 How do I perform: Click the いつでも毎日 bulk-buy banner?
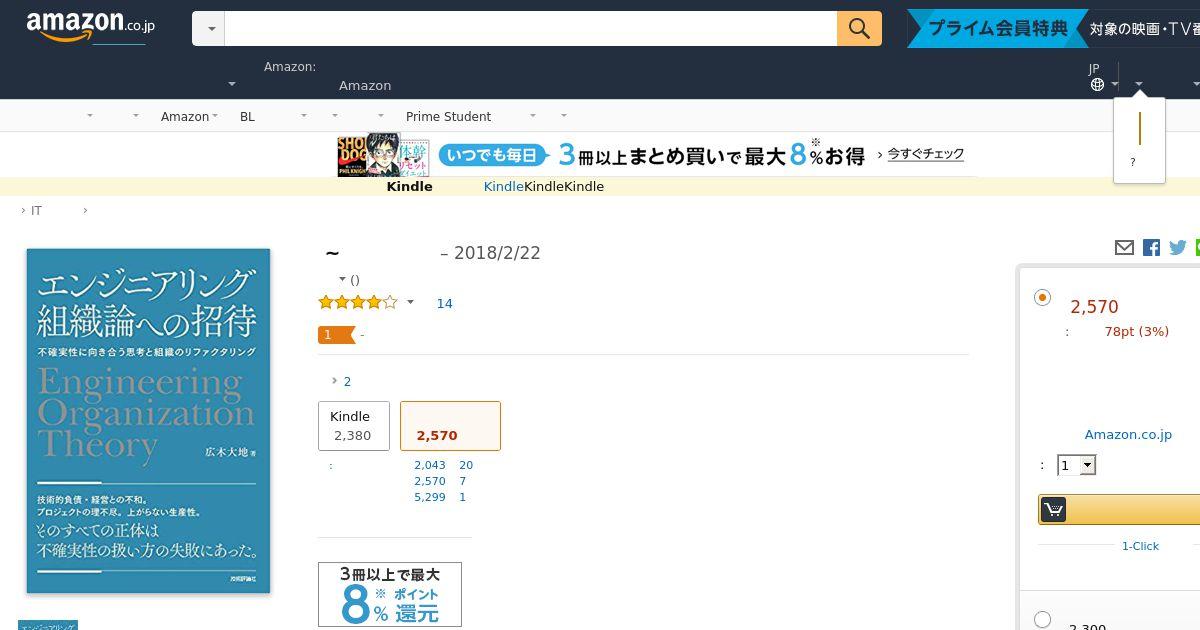(x=657, y=155)
